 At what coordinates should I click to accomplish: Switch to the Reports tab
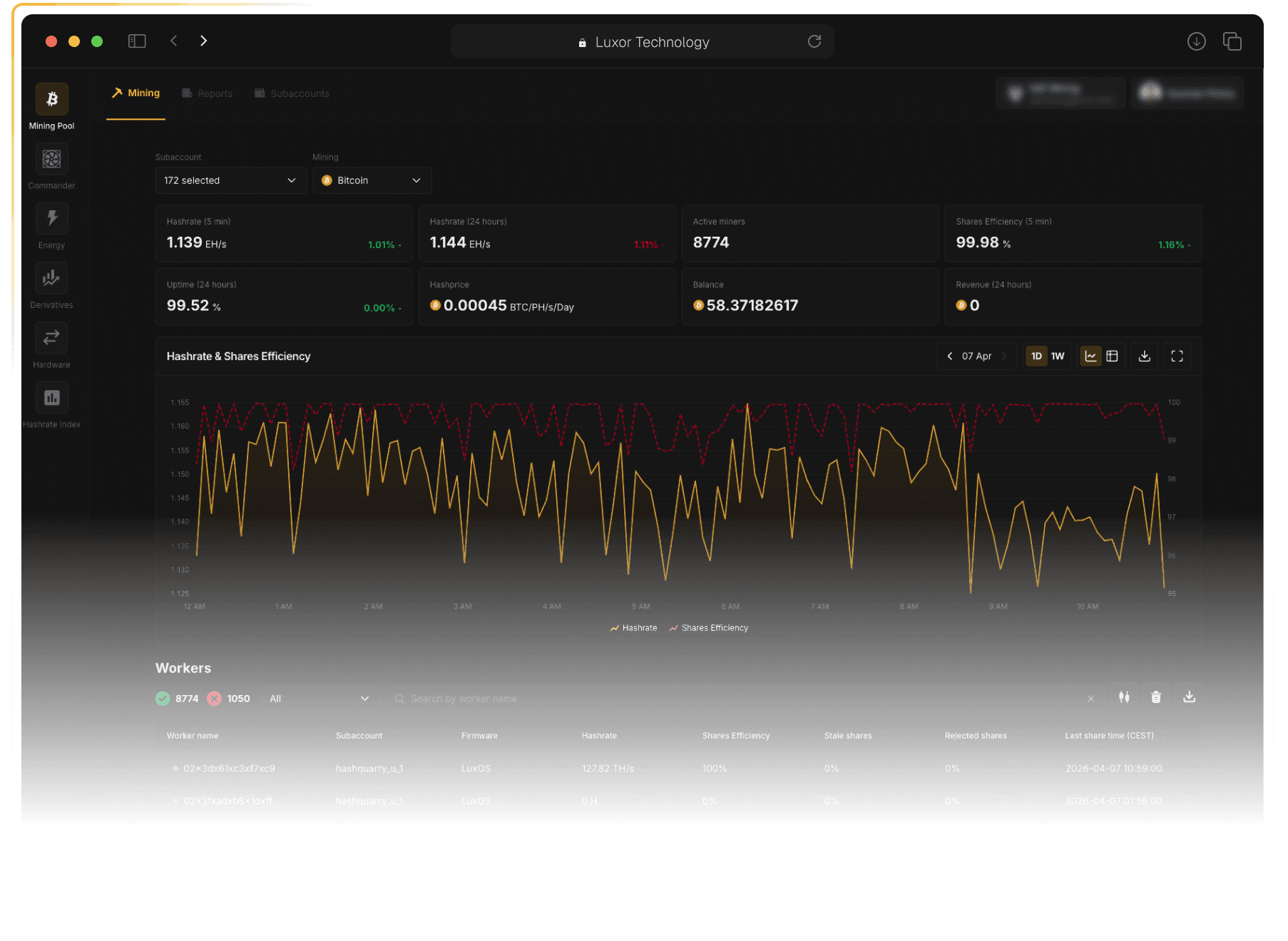(x=208, y=93)
